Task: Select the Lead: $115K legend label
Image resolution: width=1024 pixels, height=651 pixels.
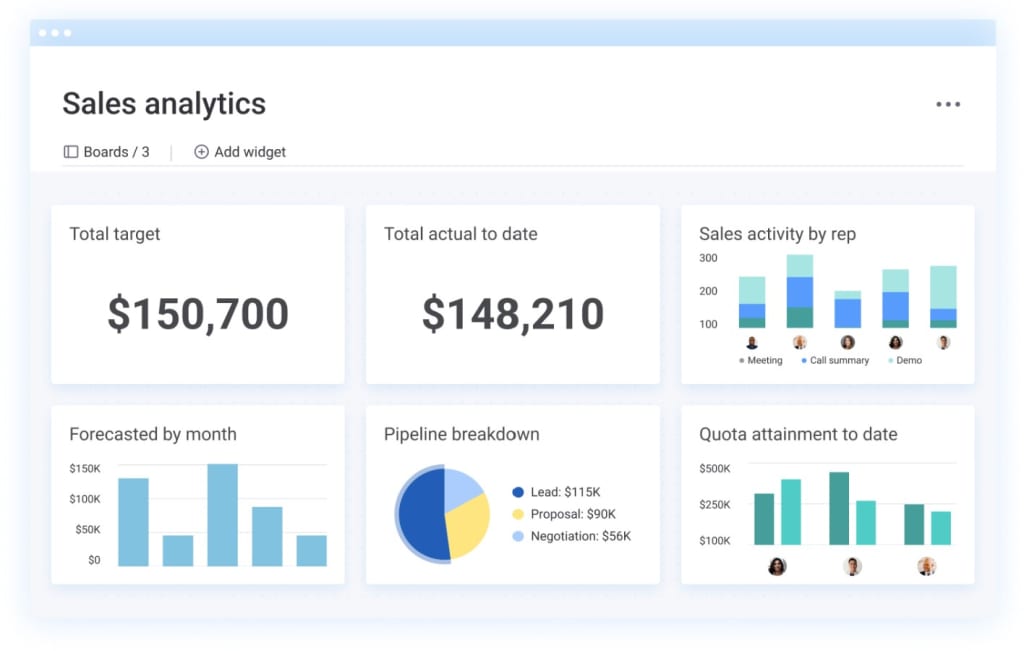Action: click(566, 492)
